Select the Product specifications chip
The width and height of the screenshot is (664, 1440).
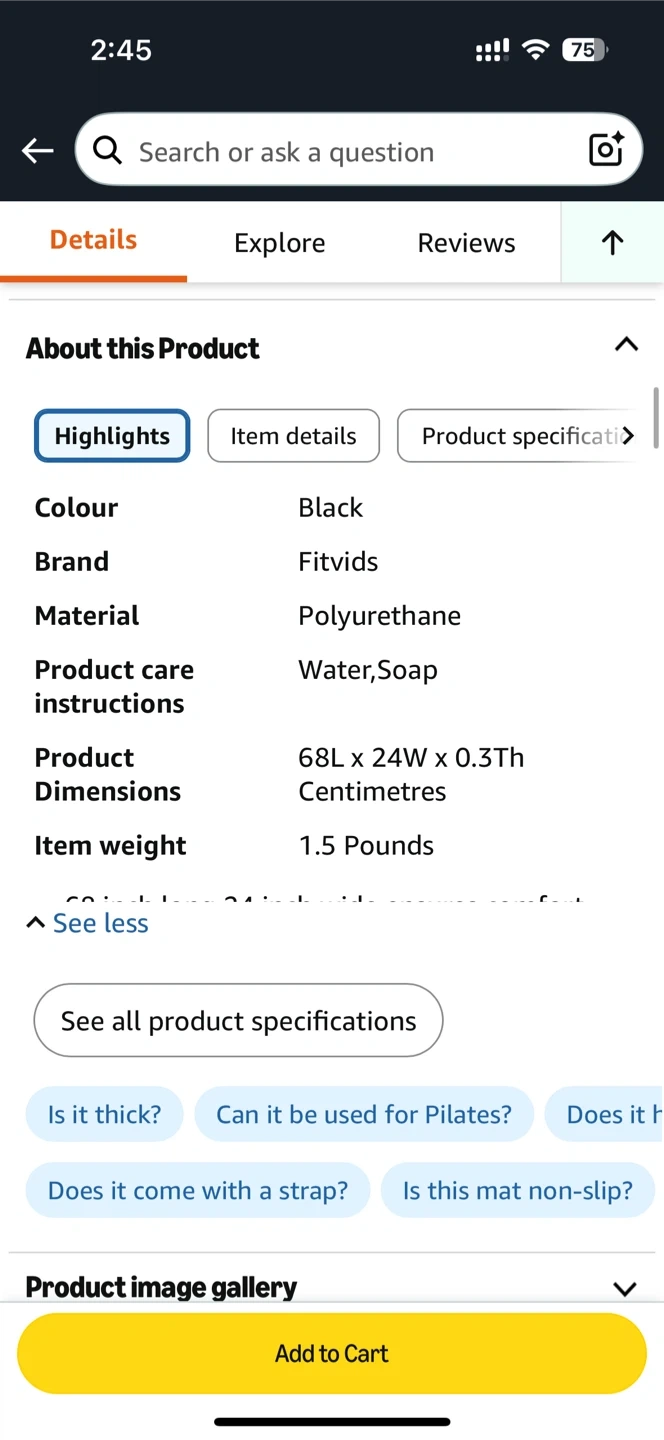point(518,436)
